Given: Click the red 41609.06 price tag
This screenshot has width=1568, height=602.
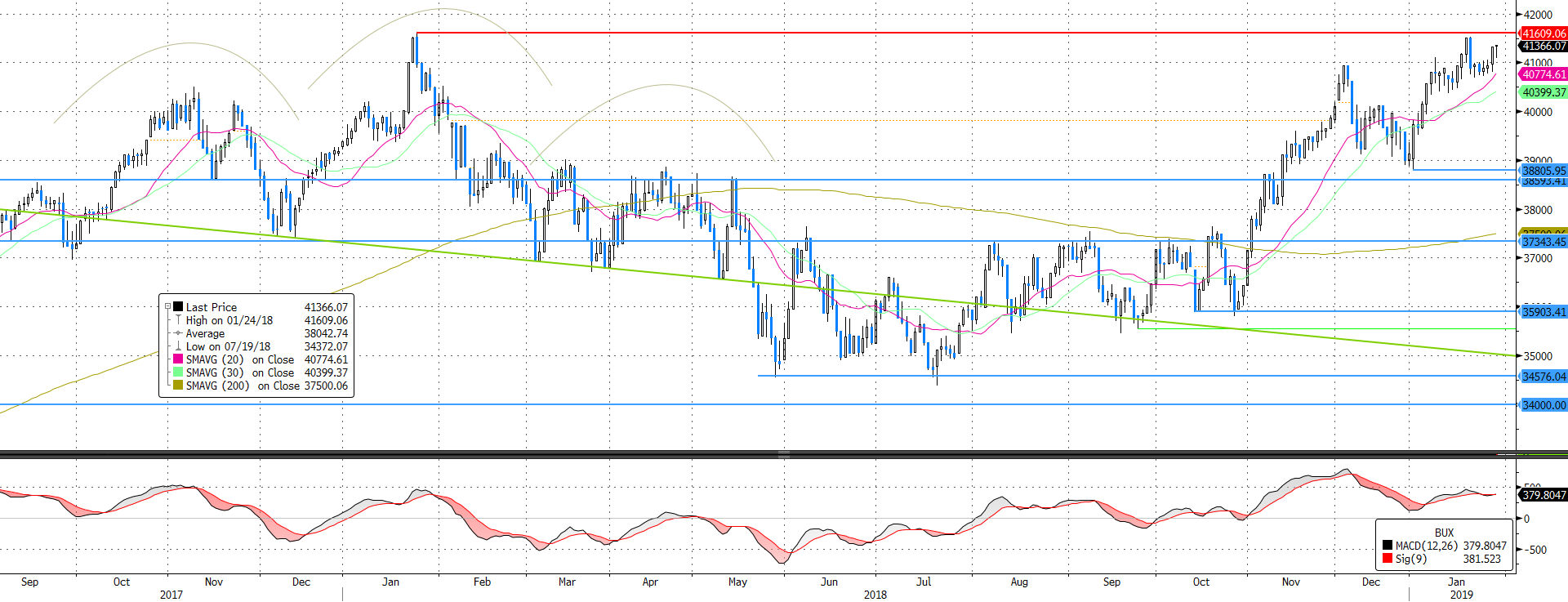Looking at the screenshot, I should point(1543,33).
